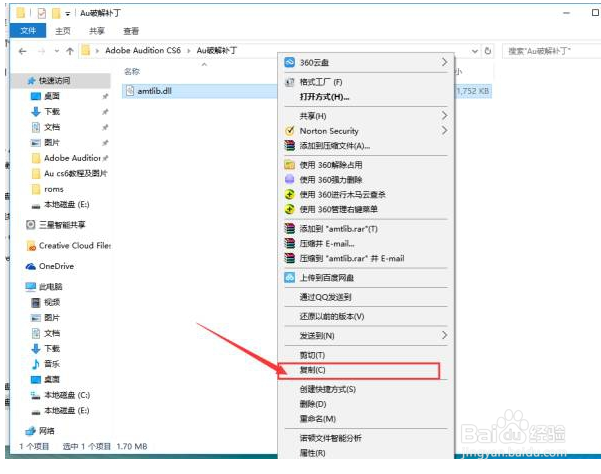Switch to the 查看 ribbon tab
Viewport: 601px width, 474px height.
(131, 31)
